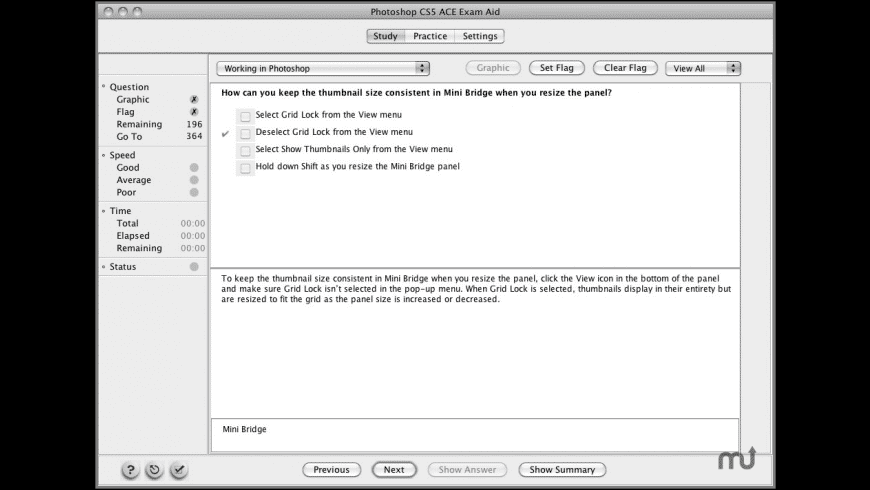
Task: Click the explanation paragraph about Grid Lock
Action: pyautogui.click(x=476, y=289)
